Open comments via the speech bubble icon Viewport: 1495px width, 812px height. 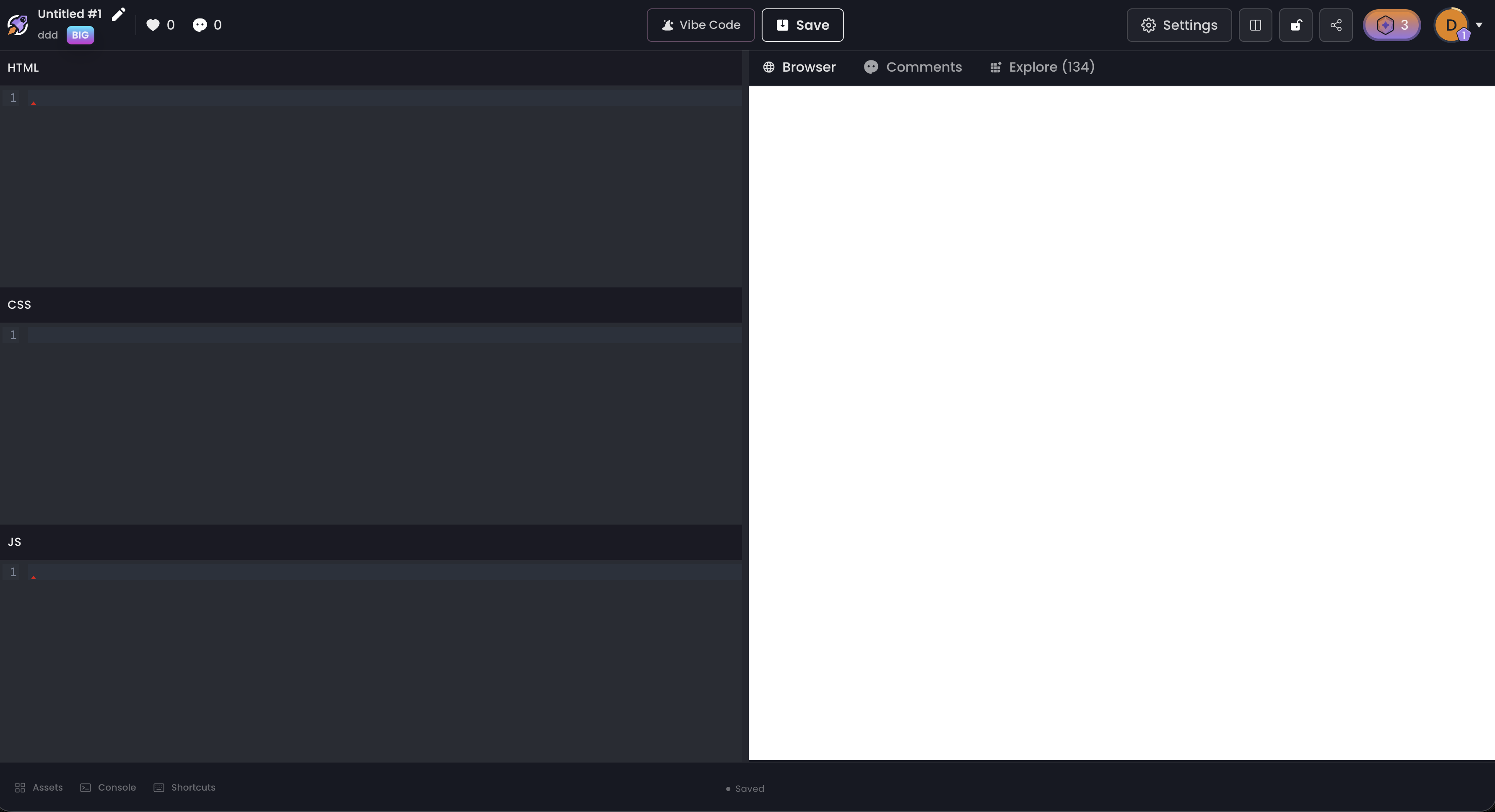pyautogui.click(x=200, y=24)
